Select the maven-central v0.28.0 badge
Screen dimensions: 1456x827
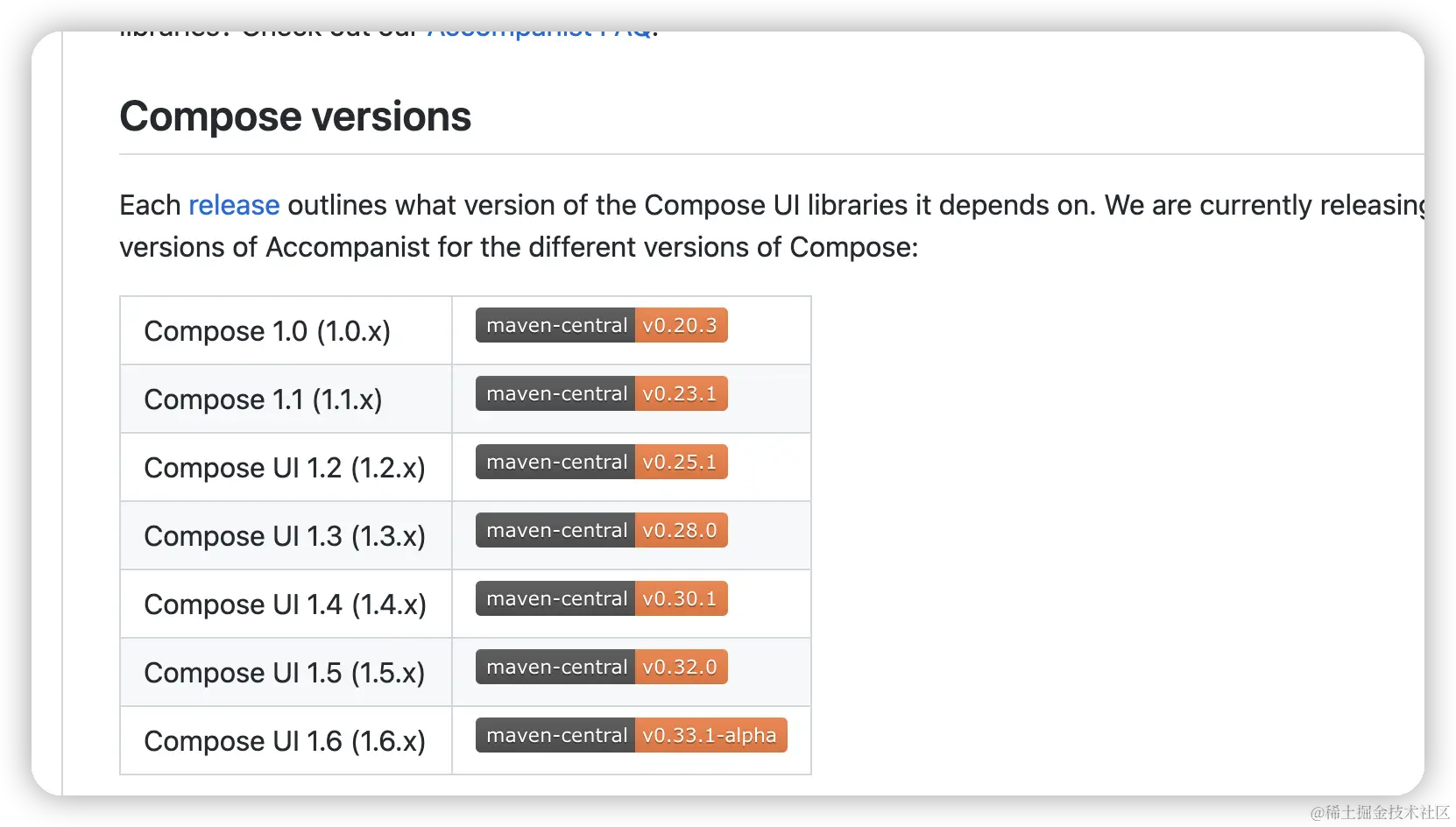(x=601, y=531)
